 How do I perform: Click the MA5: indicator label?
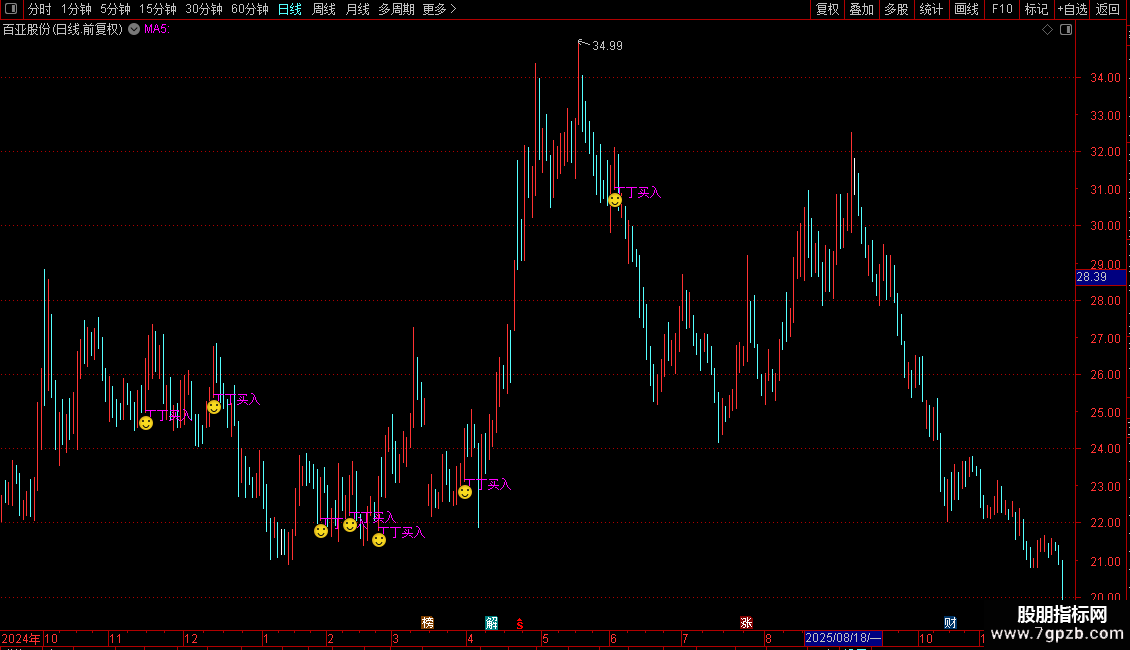pyautogui.click(x=156, y=29)
